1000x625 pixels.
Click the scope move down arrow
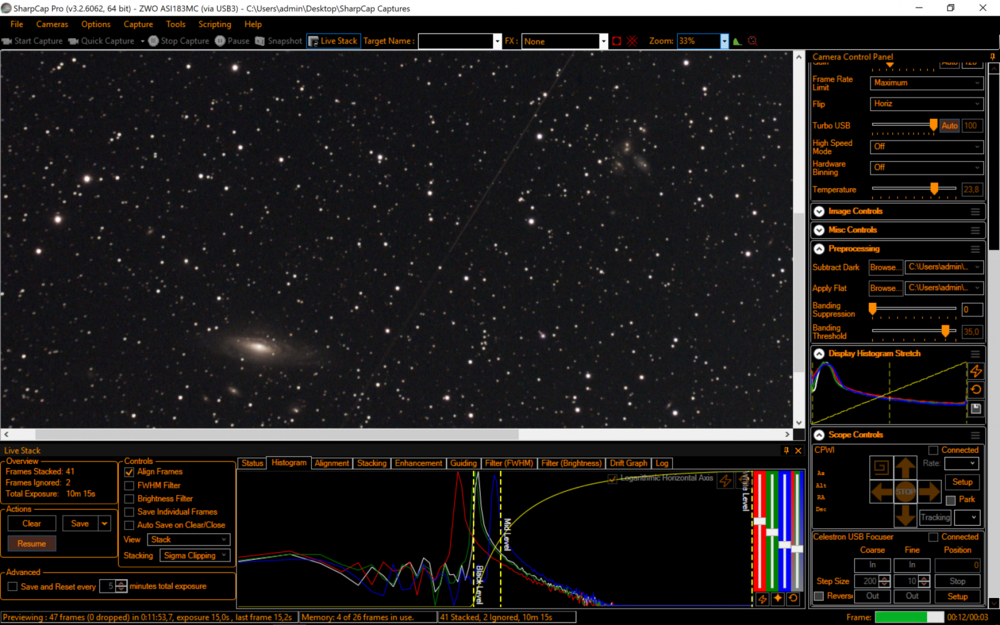click(905, 514)
